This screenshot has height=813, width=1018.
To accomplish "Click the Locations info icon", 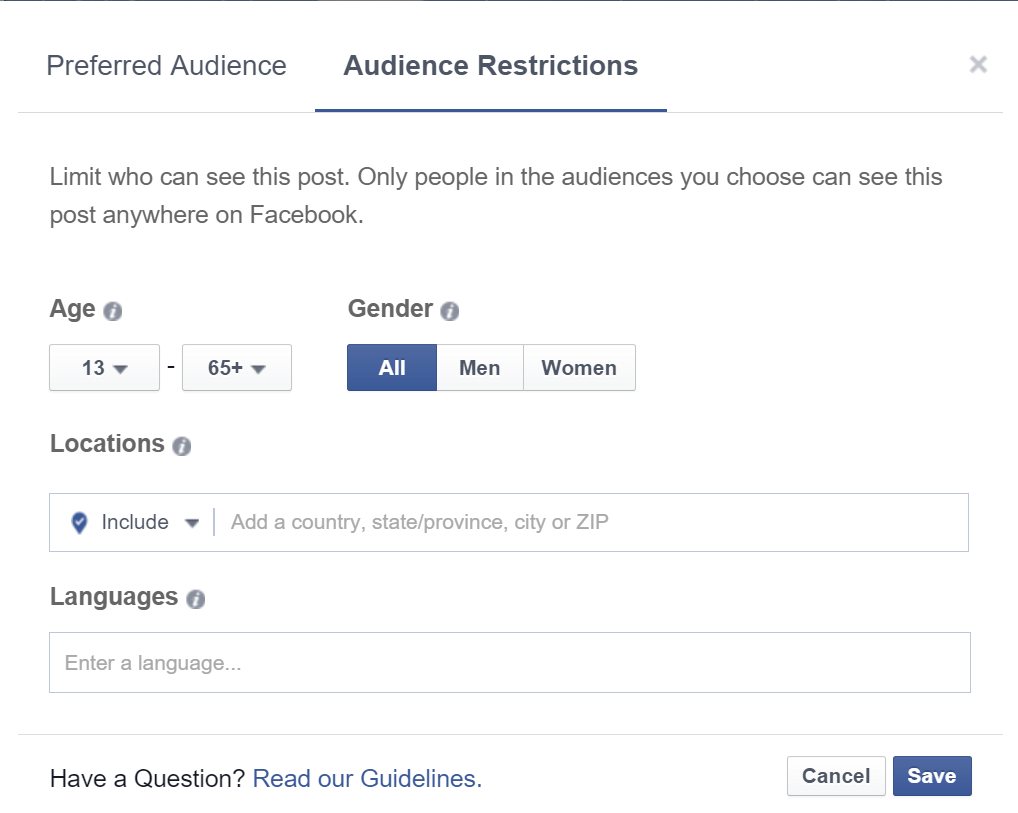I will coord(181,446).
